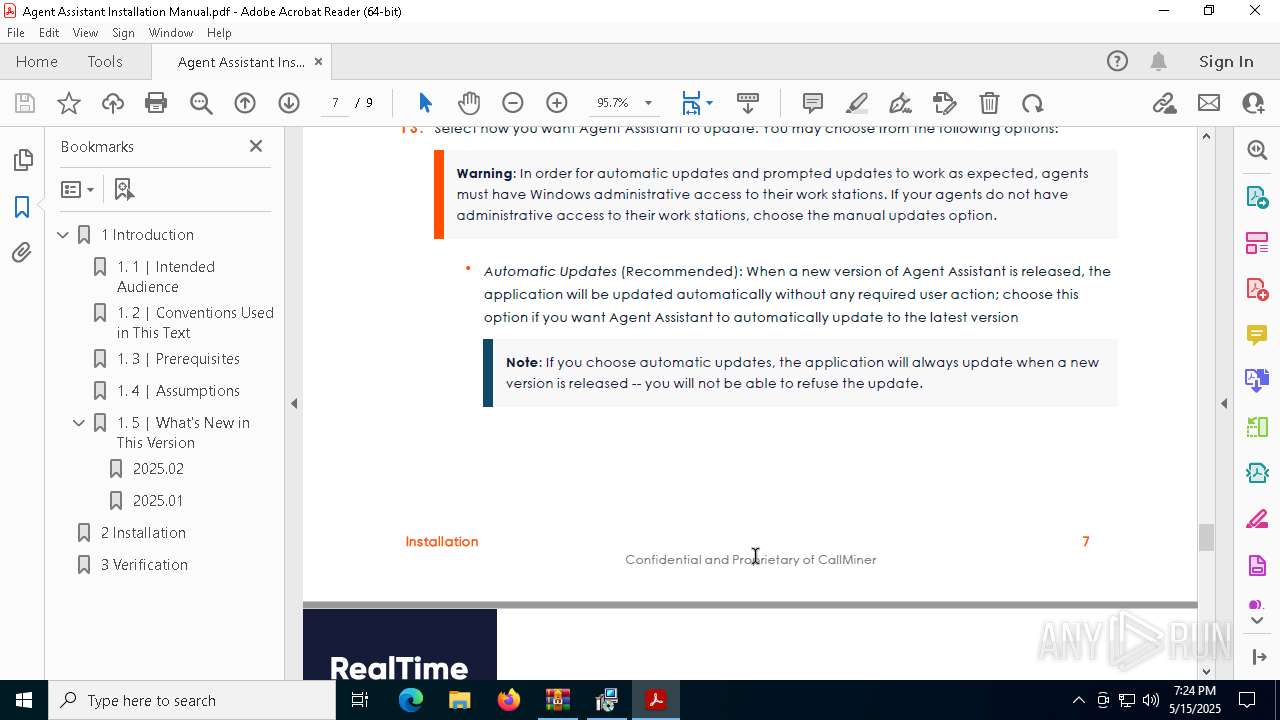Screen dimensions: 1280x720
Task: Jump to 1.3 Prerequisites bookmark
Action: pyautogui.click(x=178, y=359)
